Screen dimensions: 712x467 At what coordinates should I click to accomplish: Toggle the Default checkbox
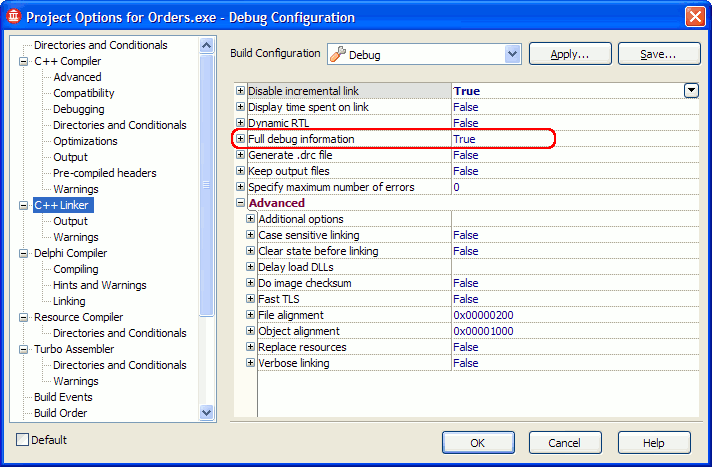click(x=23, y=440)
